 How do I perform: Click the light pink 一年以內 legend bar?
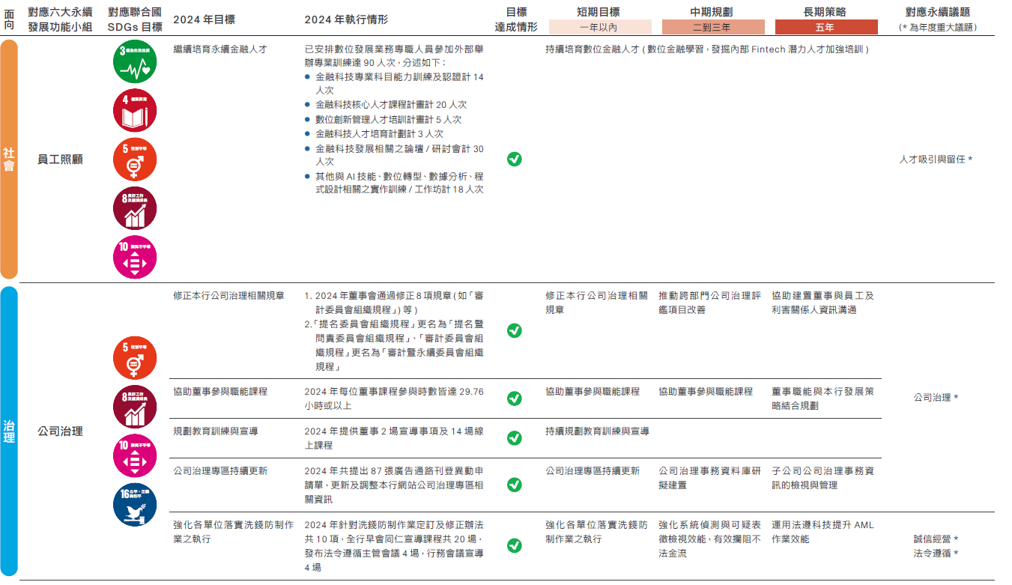600,27
